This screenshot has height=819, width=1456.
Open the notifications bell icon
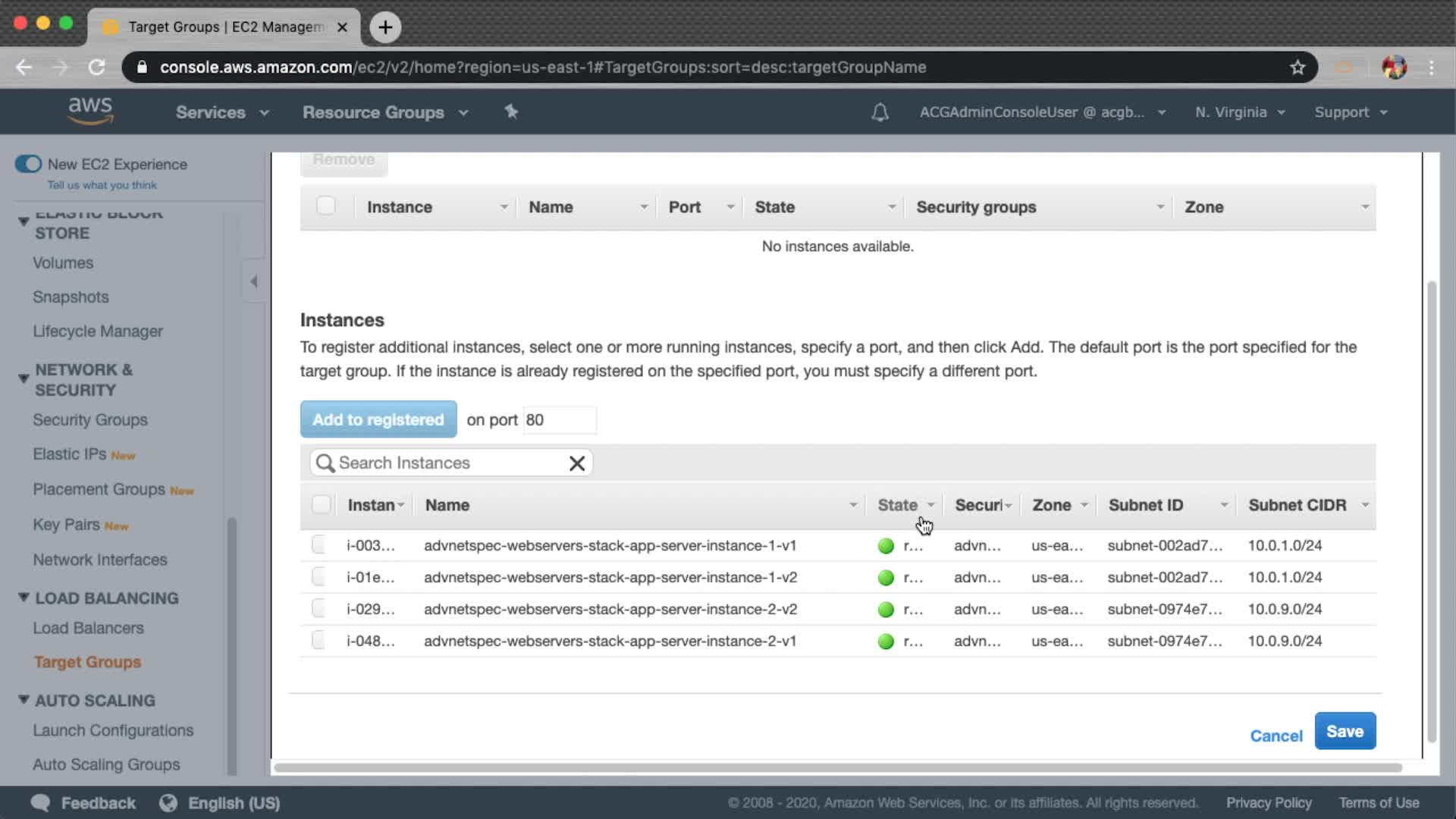880,112
